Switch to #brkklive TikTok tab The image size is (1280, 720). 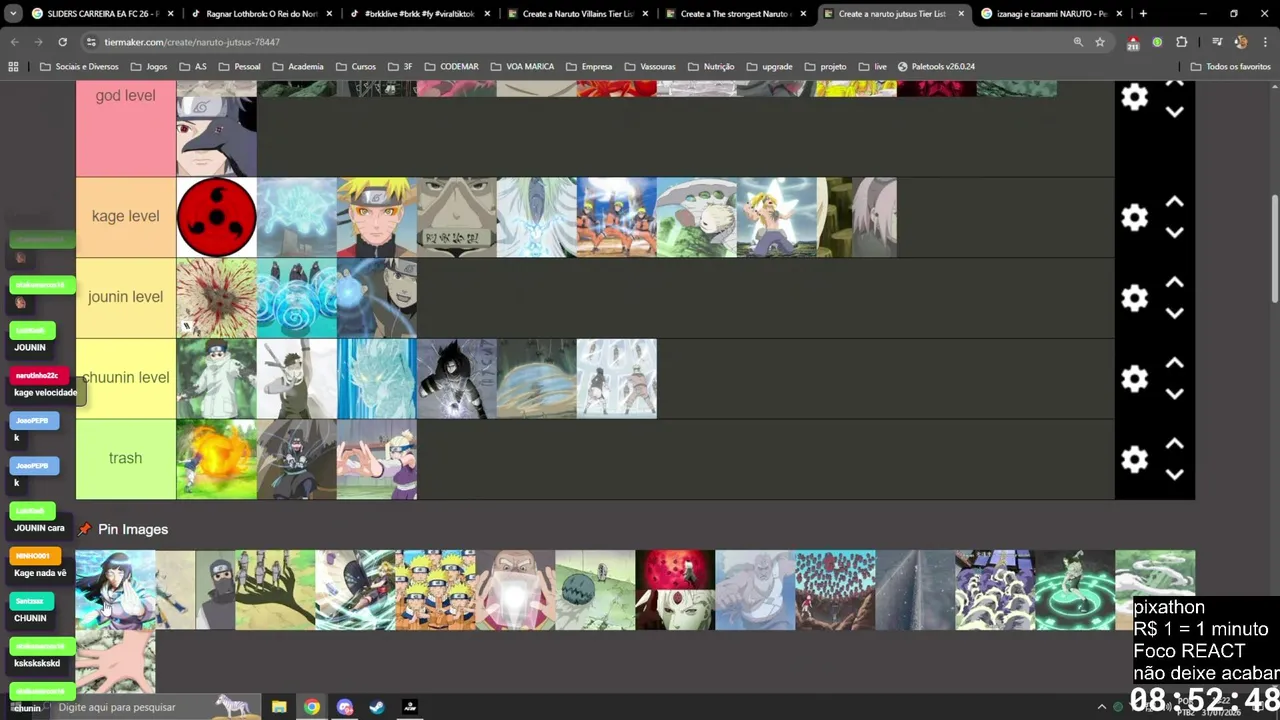coord(421,14)
